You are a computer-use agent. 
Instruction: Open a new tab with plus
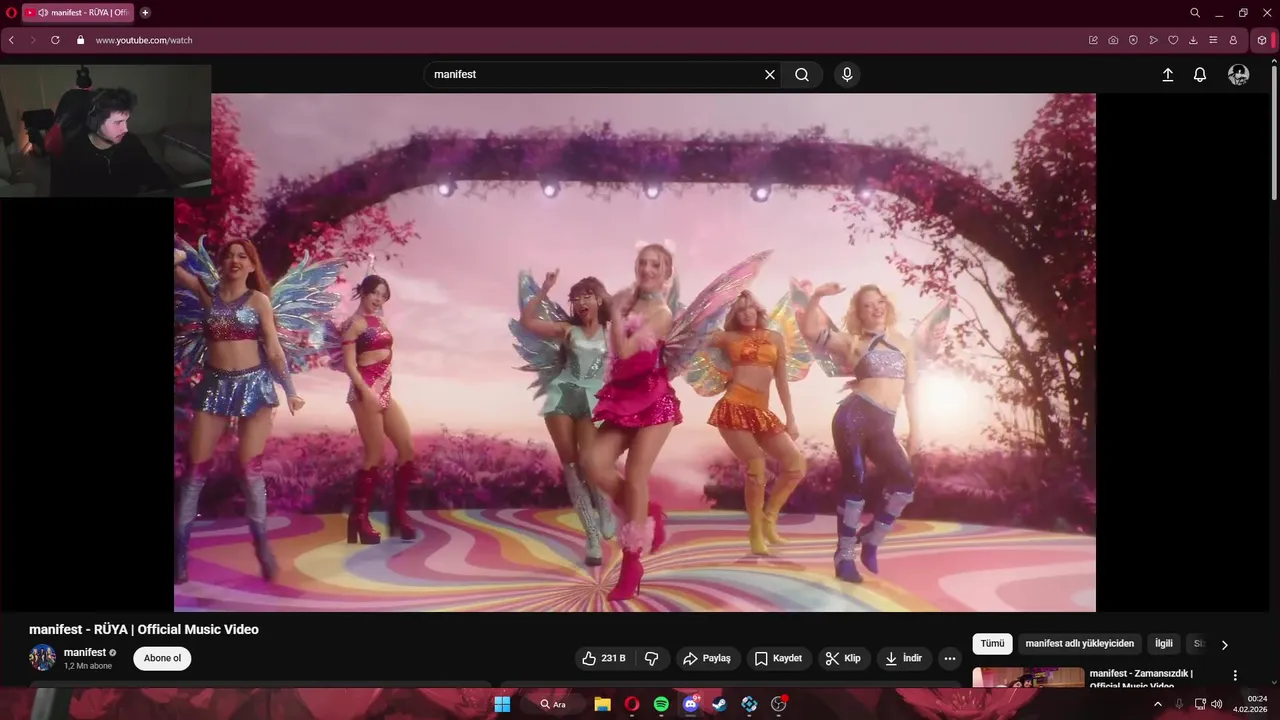145,13
